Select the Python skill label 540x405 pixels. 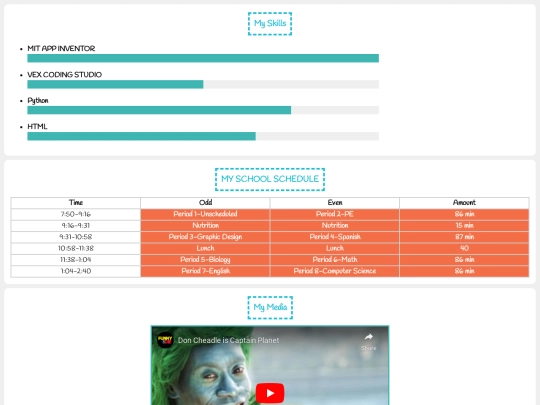pyautogui.click(x=38, y=101)
